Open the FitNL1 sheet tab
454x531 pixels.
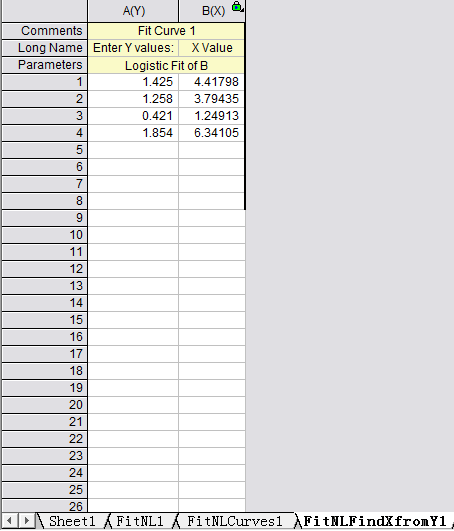pyautogui.click(x=139, y=521)
